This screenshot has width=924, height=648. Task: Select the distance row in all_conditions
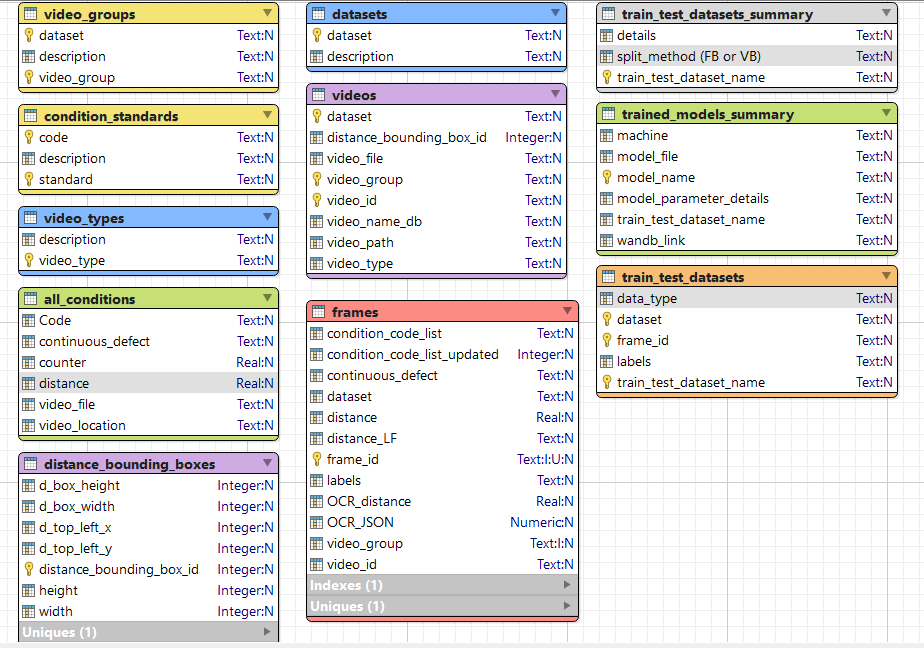click(148, 383)
